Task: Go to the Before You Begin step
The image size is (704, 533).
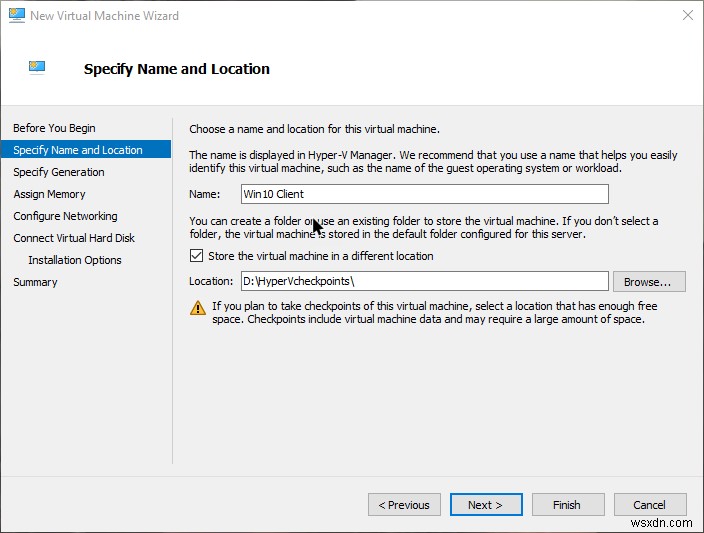Action: click(54, 128)
